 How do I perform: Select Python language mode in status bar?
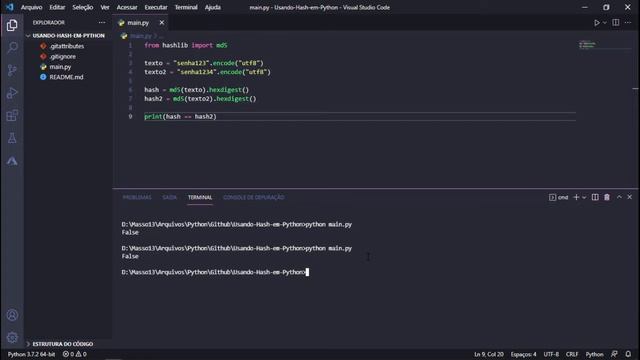coord(594,354)
